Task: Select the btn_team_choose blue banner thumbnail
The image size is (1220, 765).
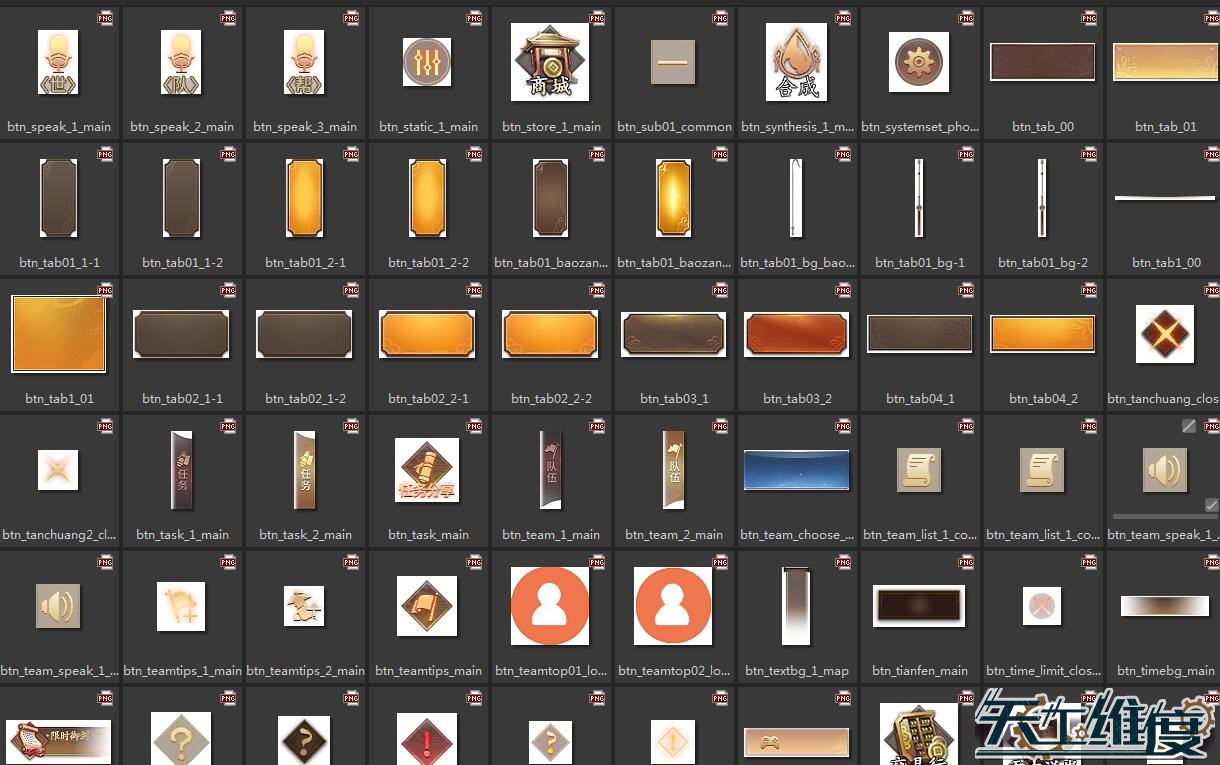Action: coord(796,470)
